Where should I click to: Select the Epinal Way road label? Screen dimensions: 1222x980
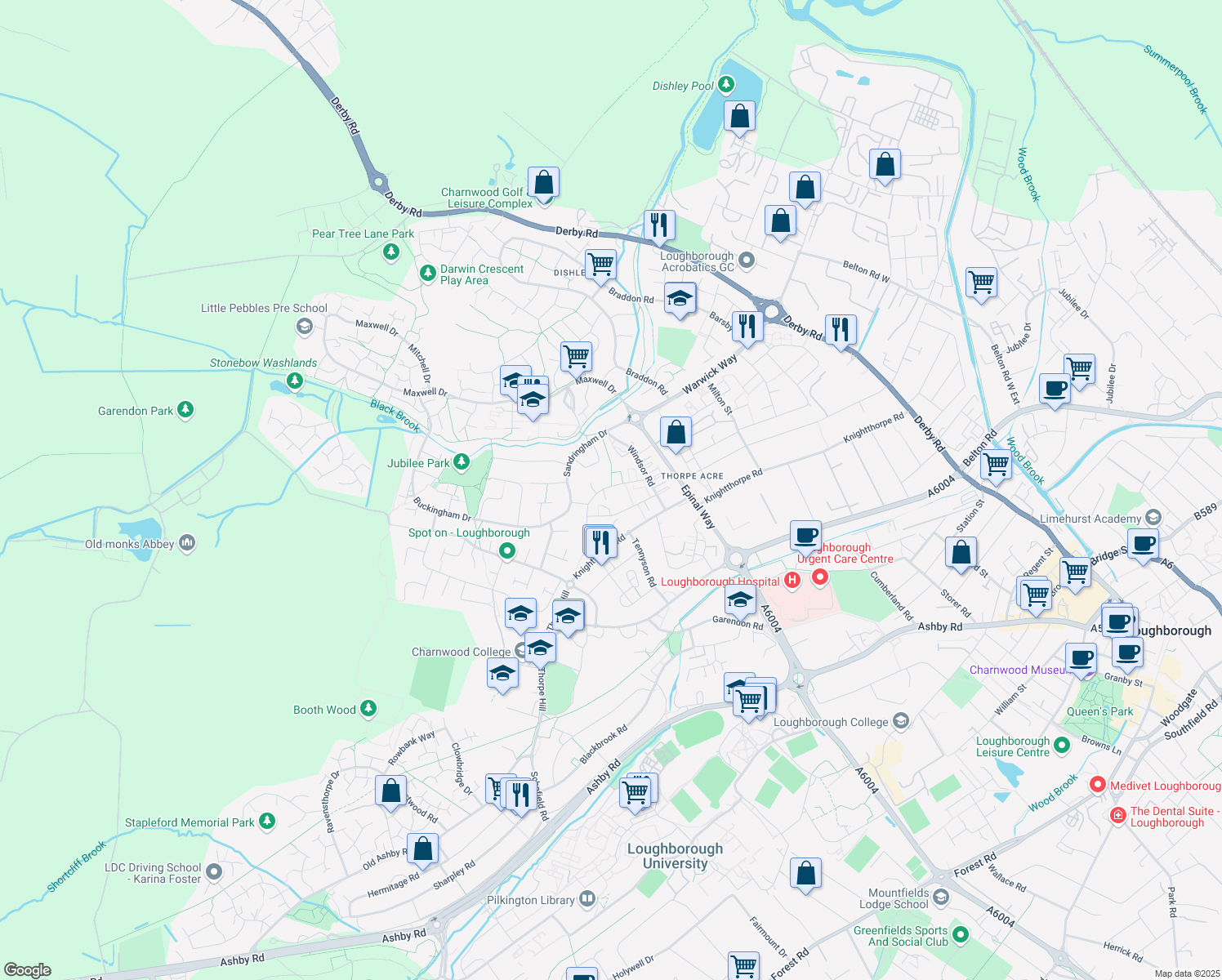pyautogui.click(x=698, y=506)
